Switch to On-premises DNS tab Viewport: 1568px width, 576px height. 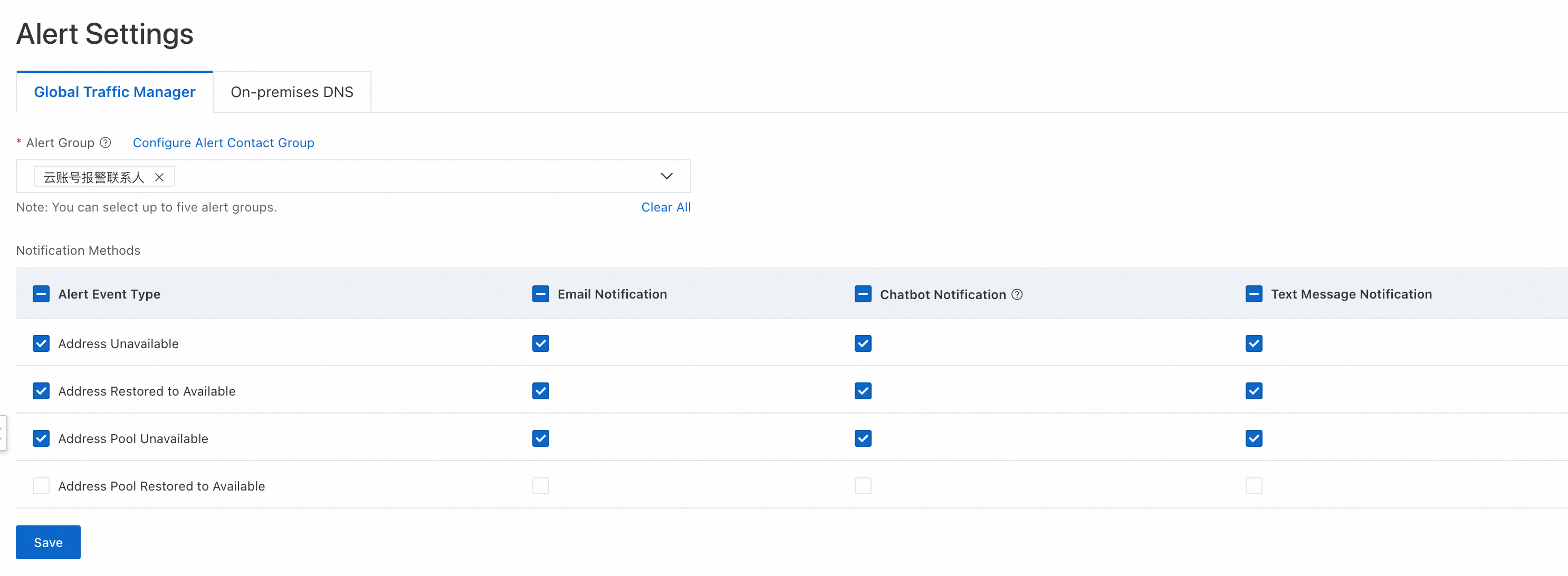[292, 92]
